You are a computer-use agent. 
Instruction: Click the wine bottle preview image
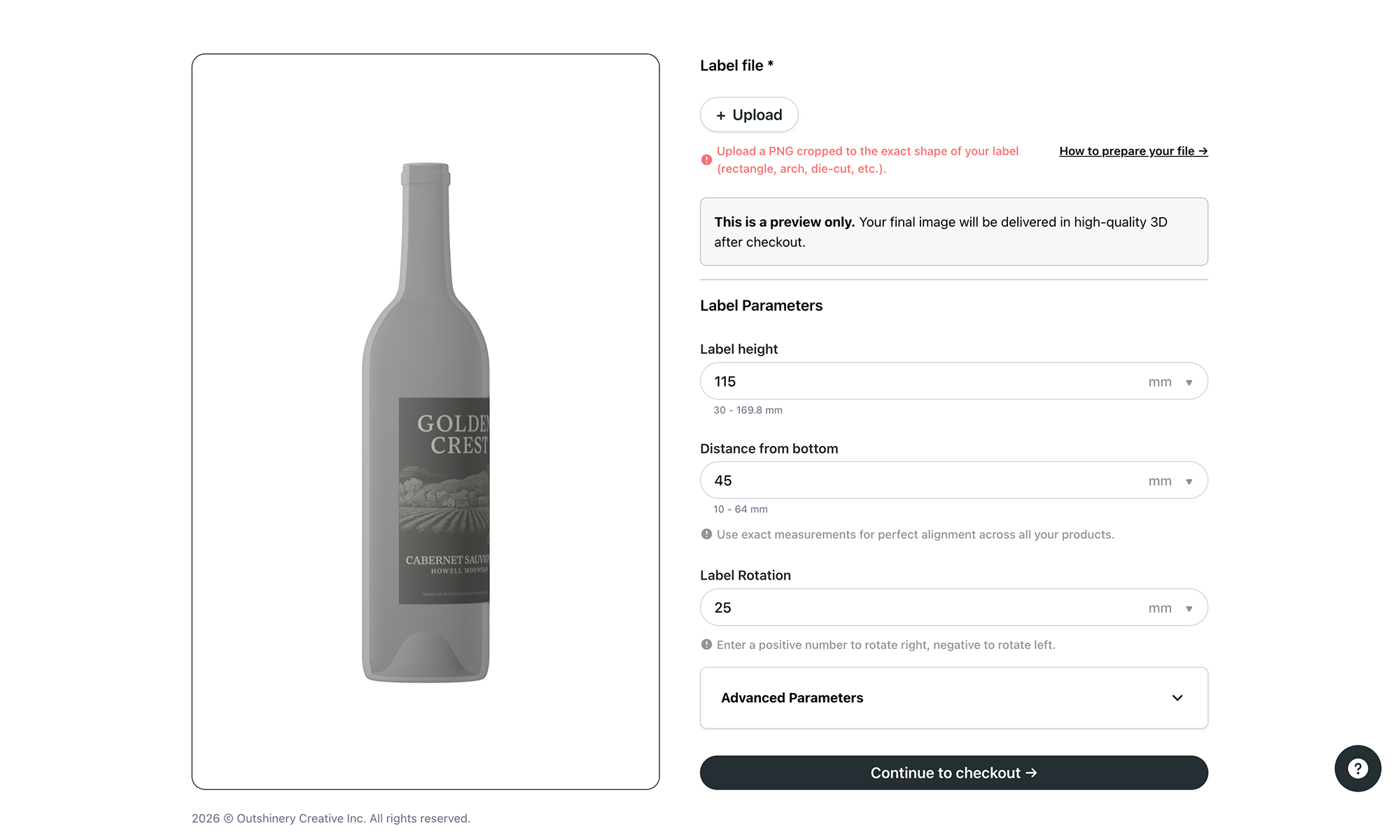[x=426, y=422]
